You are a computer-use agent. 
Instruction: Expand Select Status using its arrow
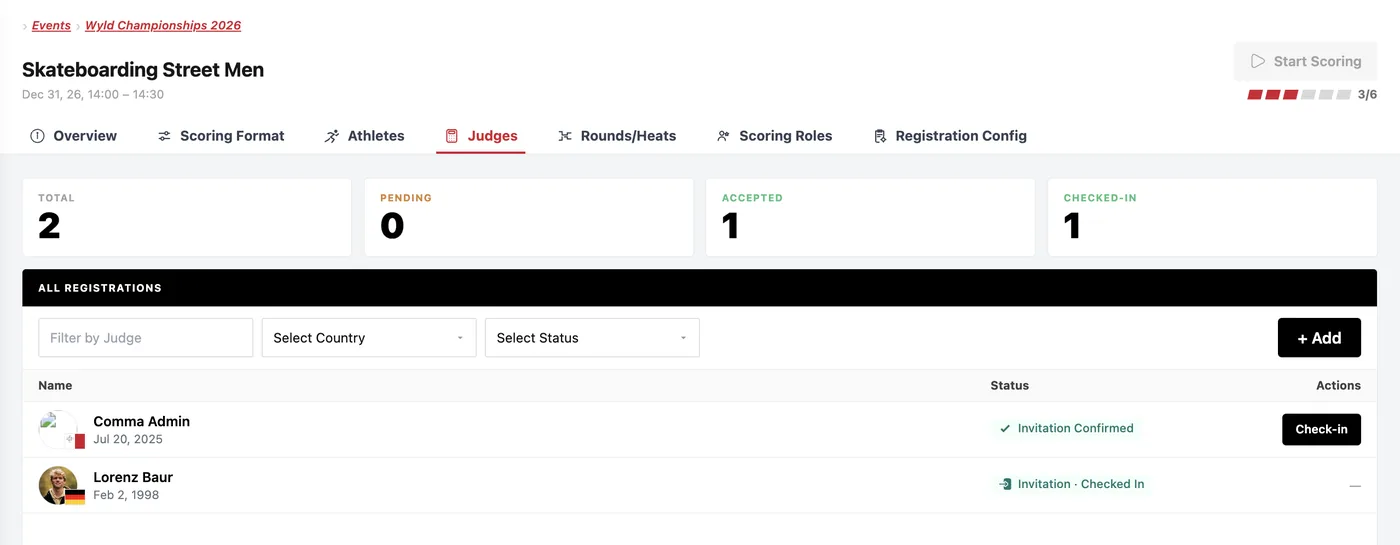coord(683,338)
